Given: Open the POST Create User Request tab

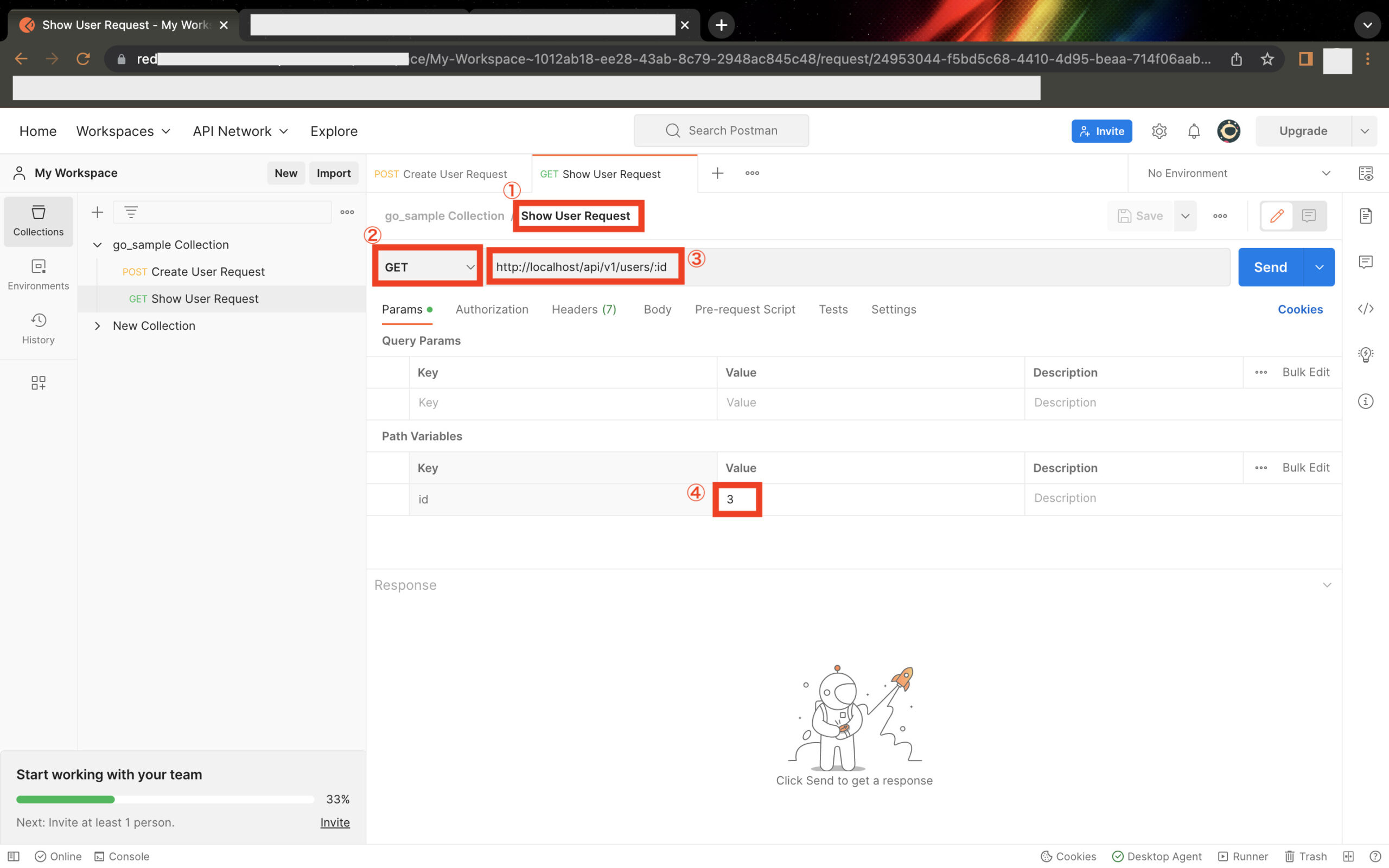Looking at the screenshot, I should (x=440, y=174).
